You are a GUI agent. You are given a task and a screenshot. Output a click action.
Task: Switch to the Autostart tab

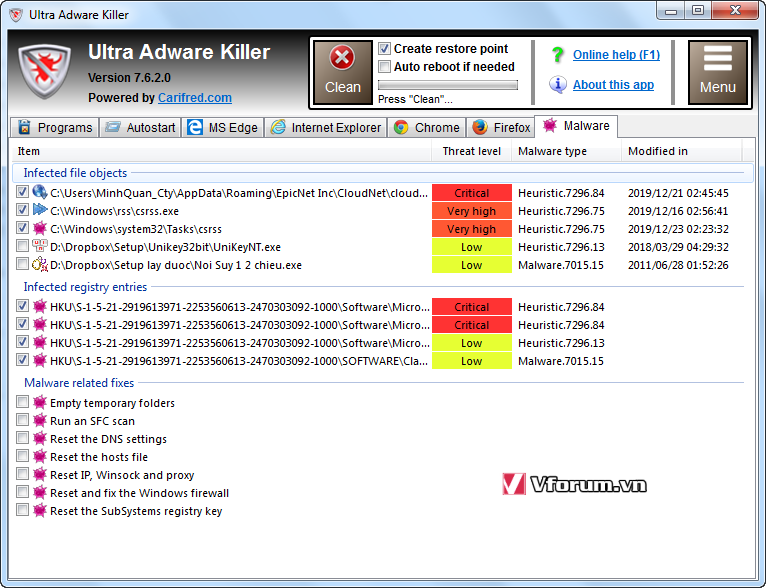pos(140,127)
